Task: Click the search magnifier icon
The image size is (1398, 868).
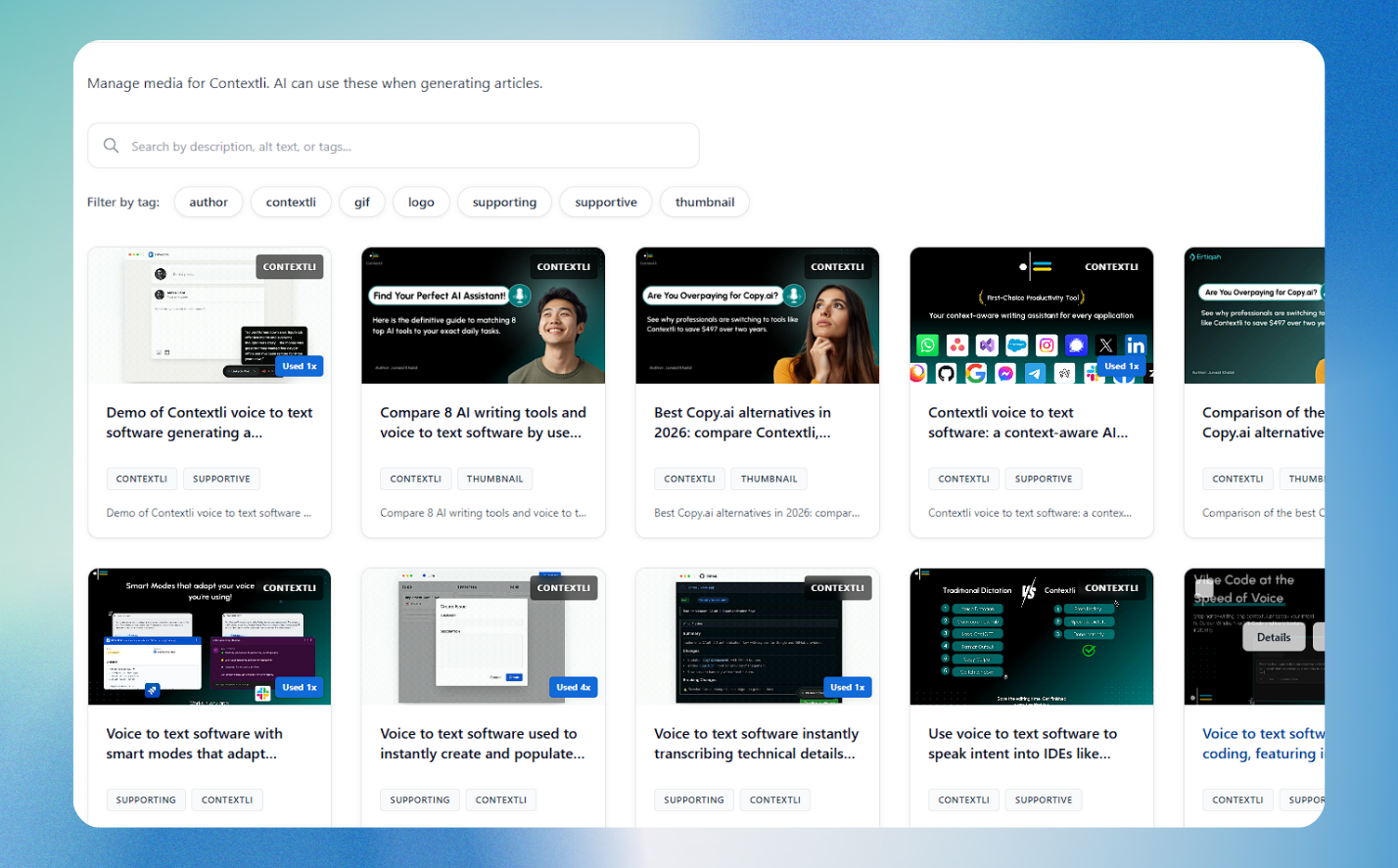Action: click(112, 146)
